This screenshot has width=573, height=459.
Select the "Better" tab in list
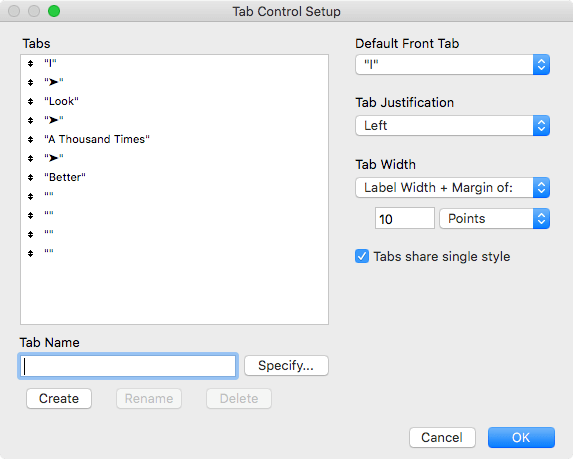click(x=65, y=177)
